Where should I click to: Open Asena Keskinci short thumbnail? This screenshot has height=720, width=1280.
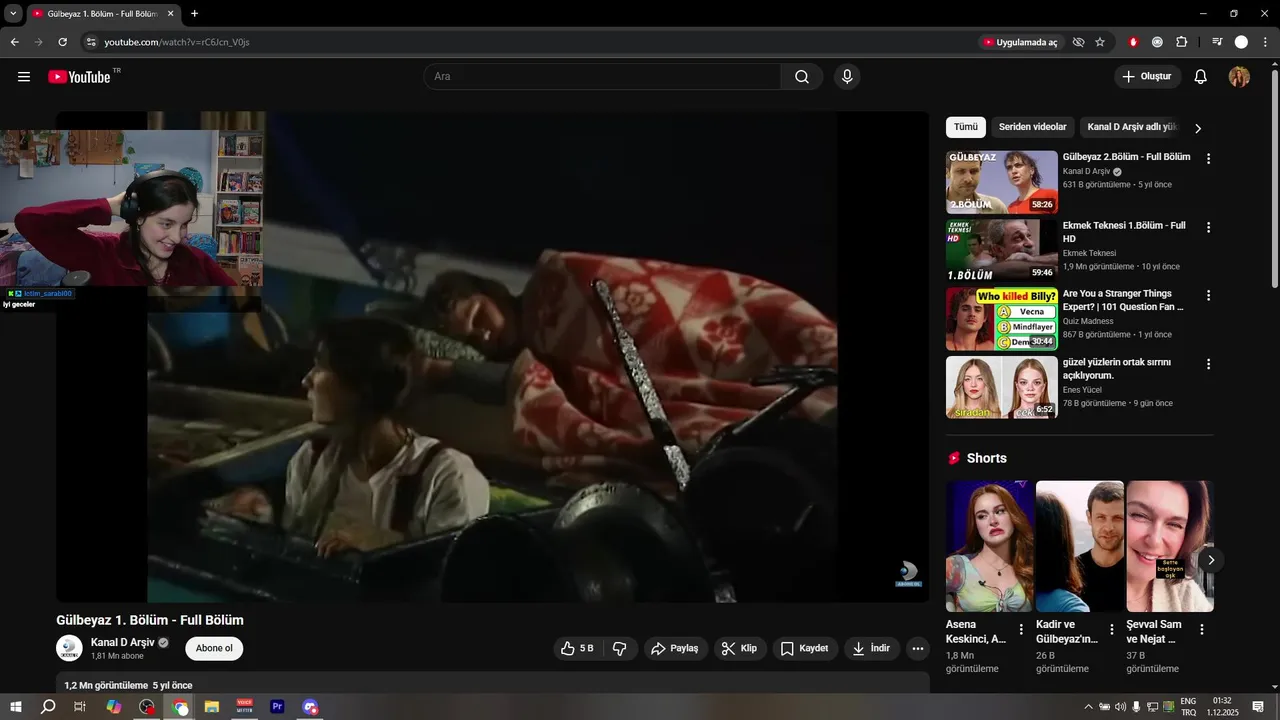990,546
